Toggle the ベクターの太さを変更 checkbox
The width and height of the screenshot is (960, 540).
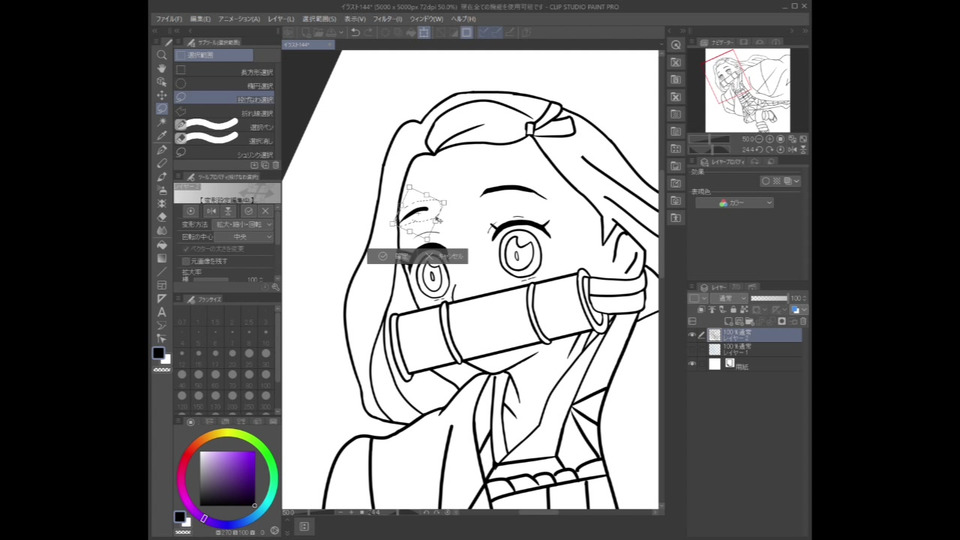186,249
